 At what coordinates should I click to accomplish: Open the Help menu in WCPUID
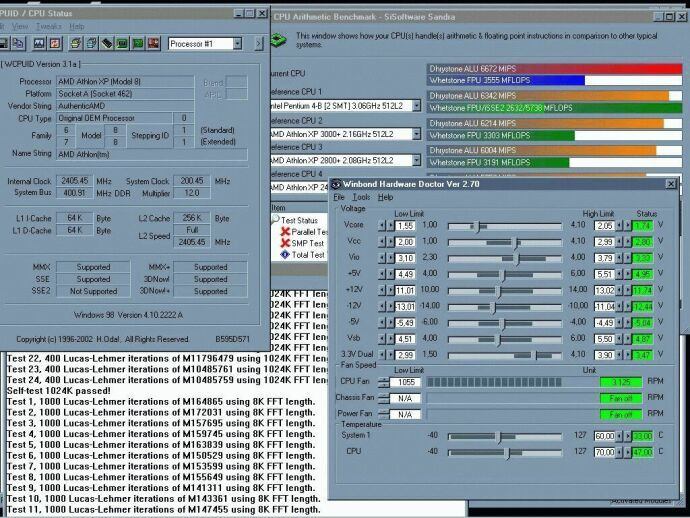77,26
